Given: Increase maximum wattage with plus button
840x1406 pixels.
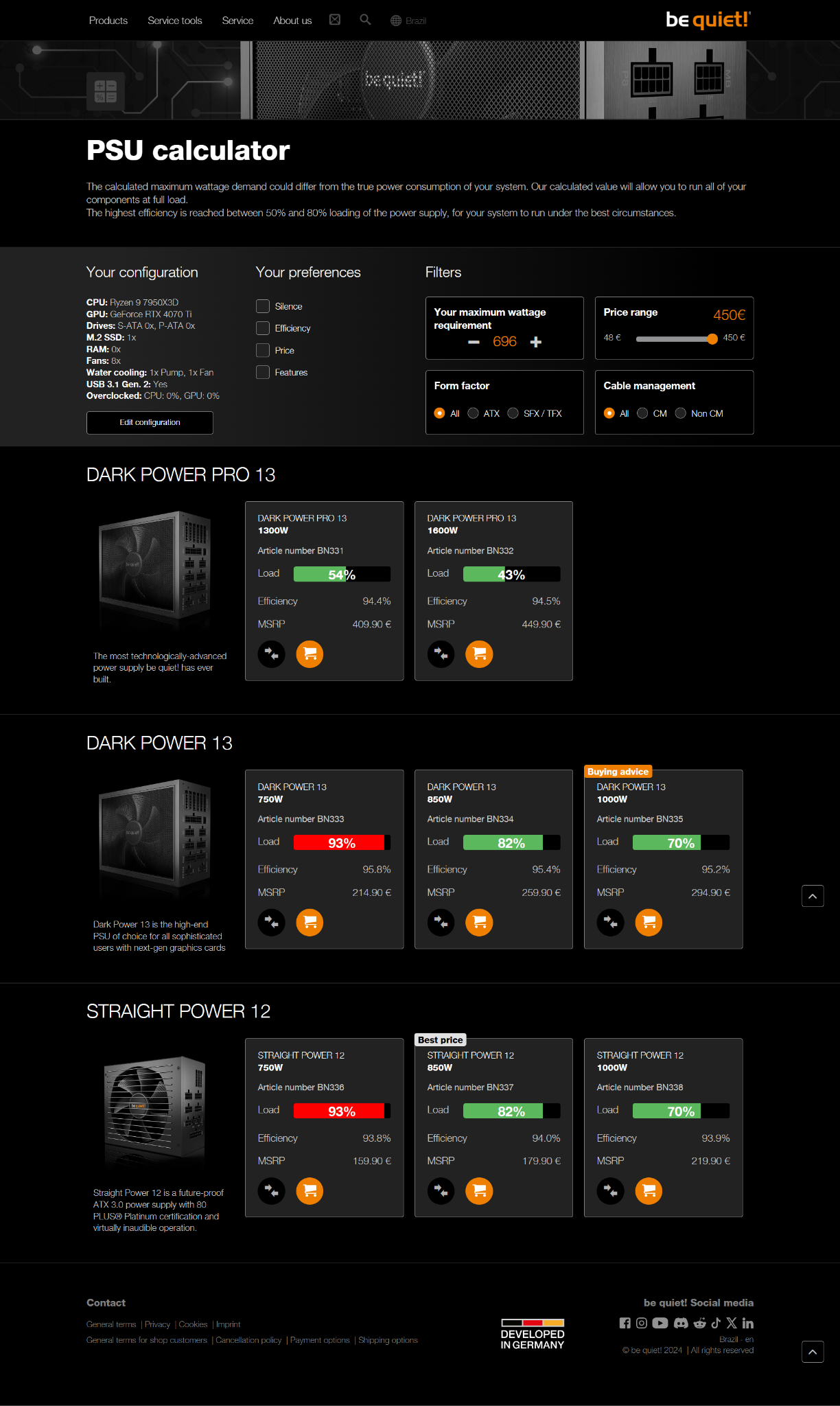Looking at the screenshot, I should (x=536, y=342).
